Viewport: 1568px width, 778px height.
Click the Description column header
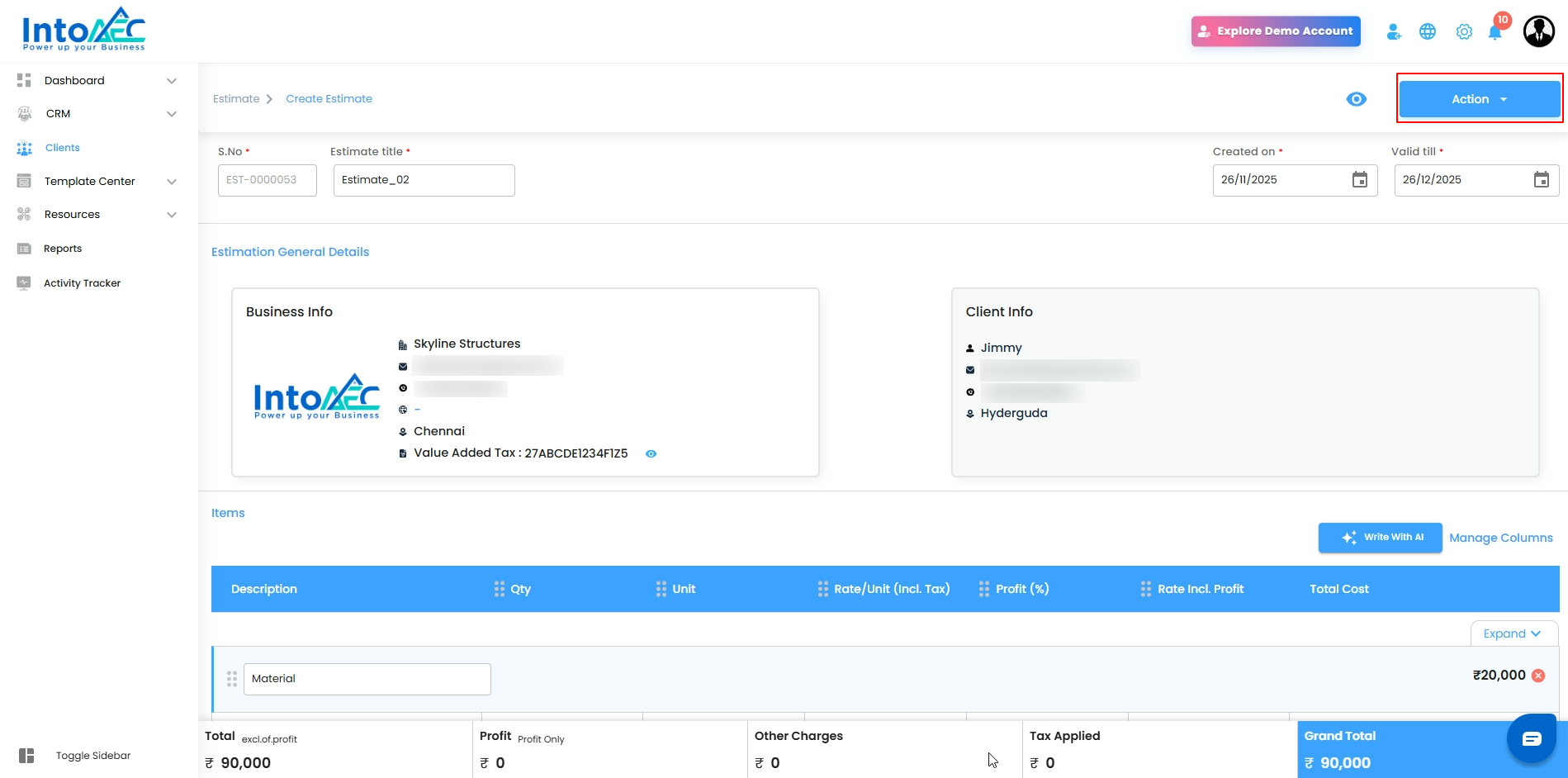[x=264, y=589]
